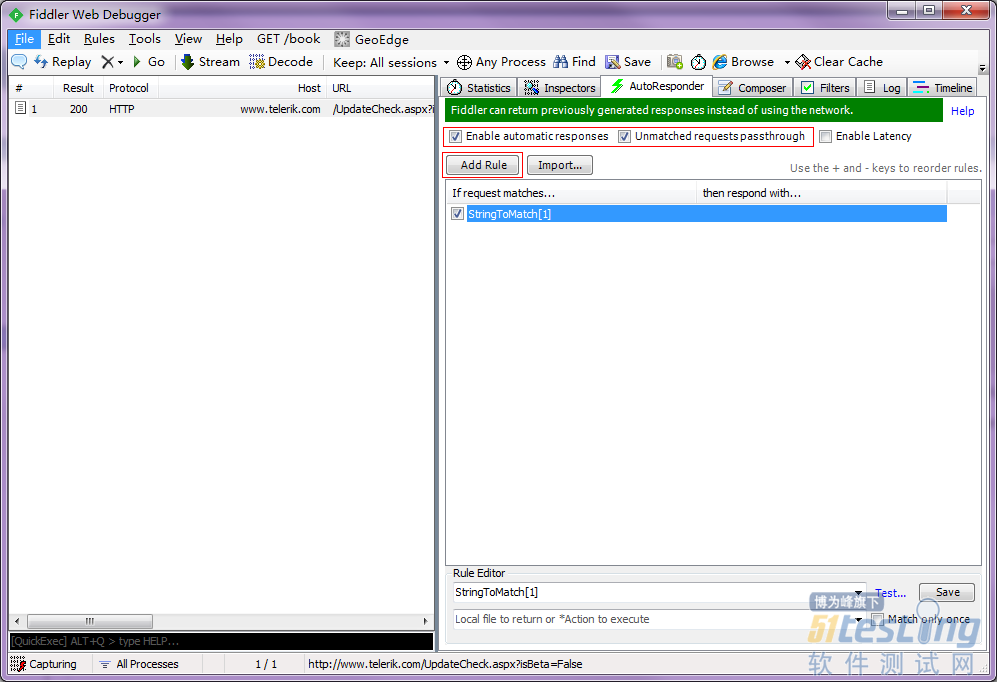Image resolution: width=997 pixels, height=682 pixels.
Task: Toggle Decode in toolbar
Action: [281, 62]
